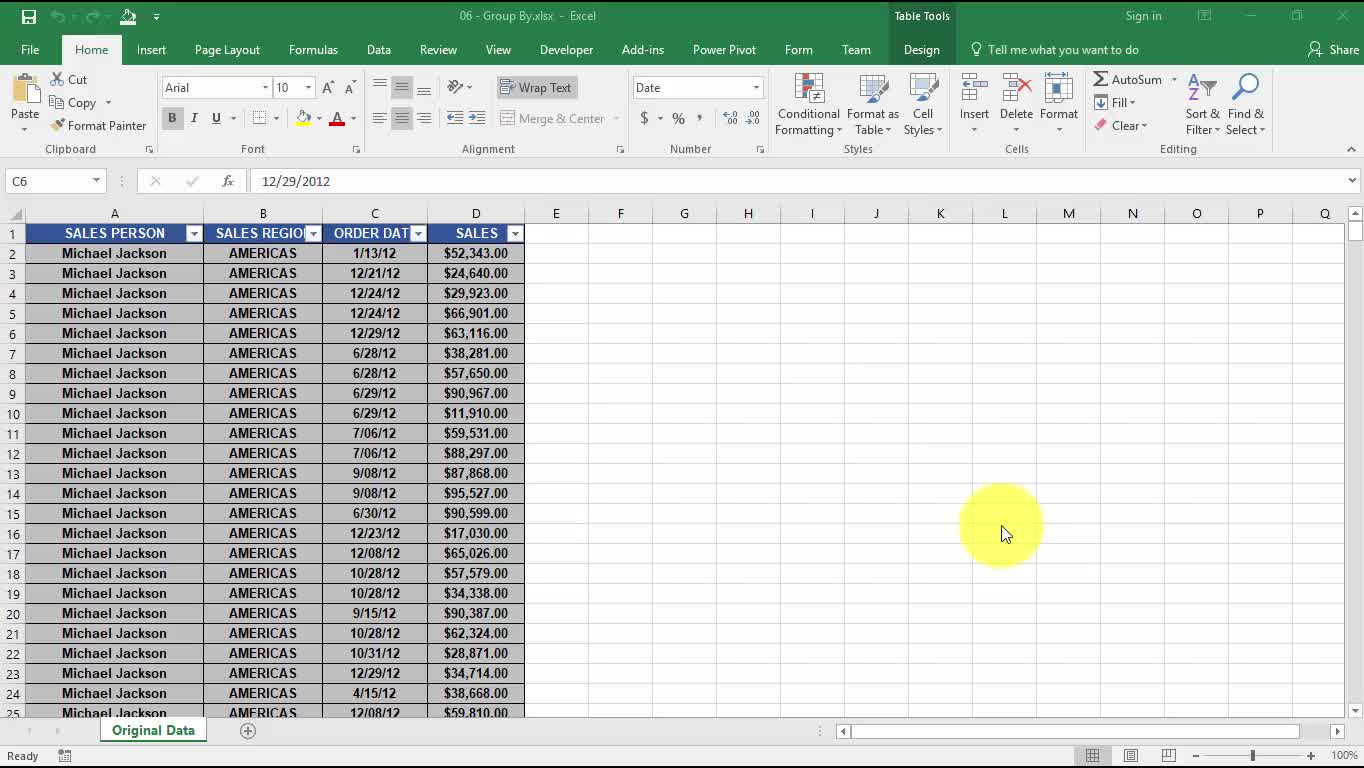This screenshot has width=1364, height=768.
Task: Open Conditional Formatting menu
Action: coord(808,105)
